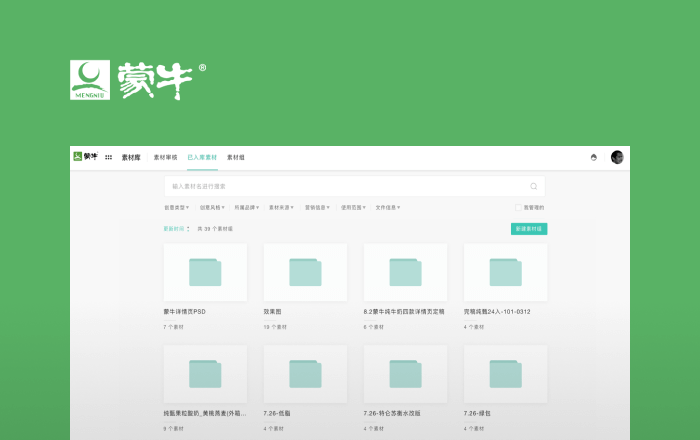The image size is (700, 440).
Task: Open the app grid menu icon
Action: point(108,157)
